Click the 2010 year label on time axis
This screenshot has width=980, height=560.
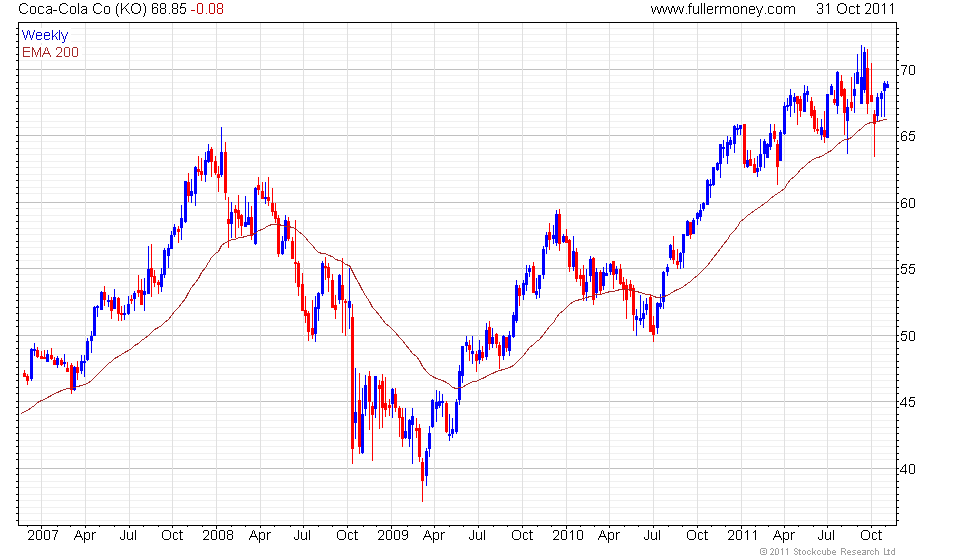[568, 536]
